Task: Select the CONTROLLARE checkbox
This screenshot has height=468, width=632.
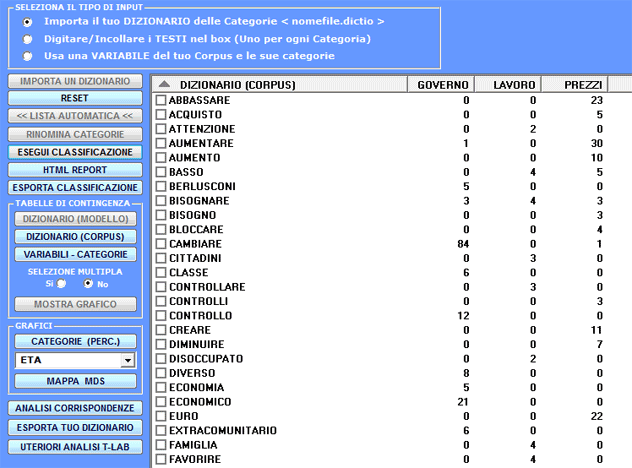Action: pos(161,287)
